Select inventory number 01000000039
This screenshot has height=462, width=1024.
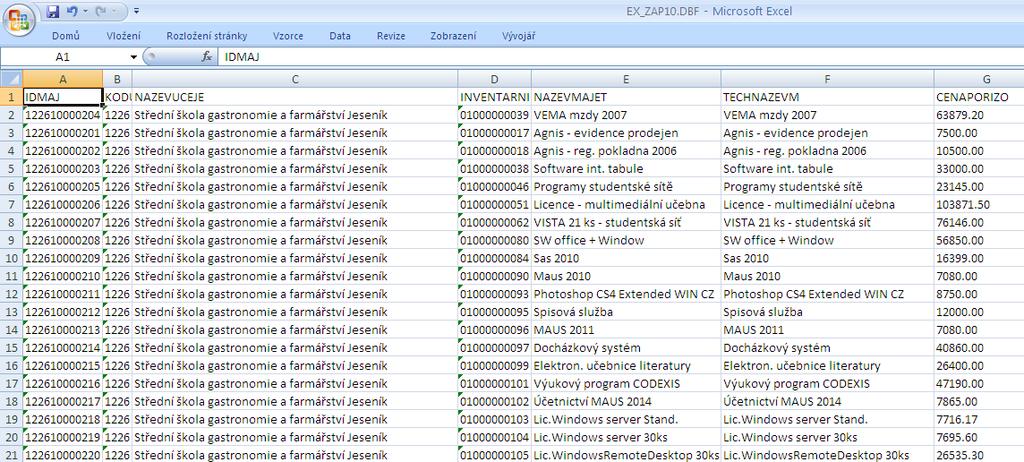coord(494,115)
